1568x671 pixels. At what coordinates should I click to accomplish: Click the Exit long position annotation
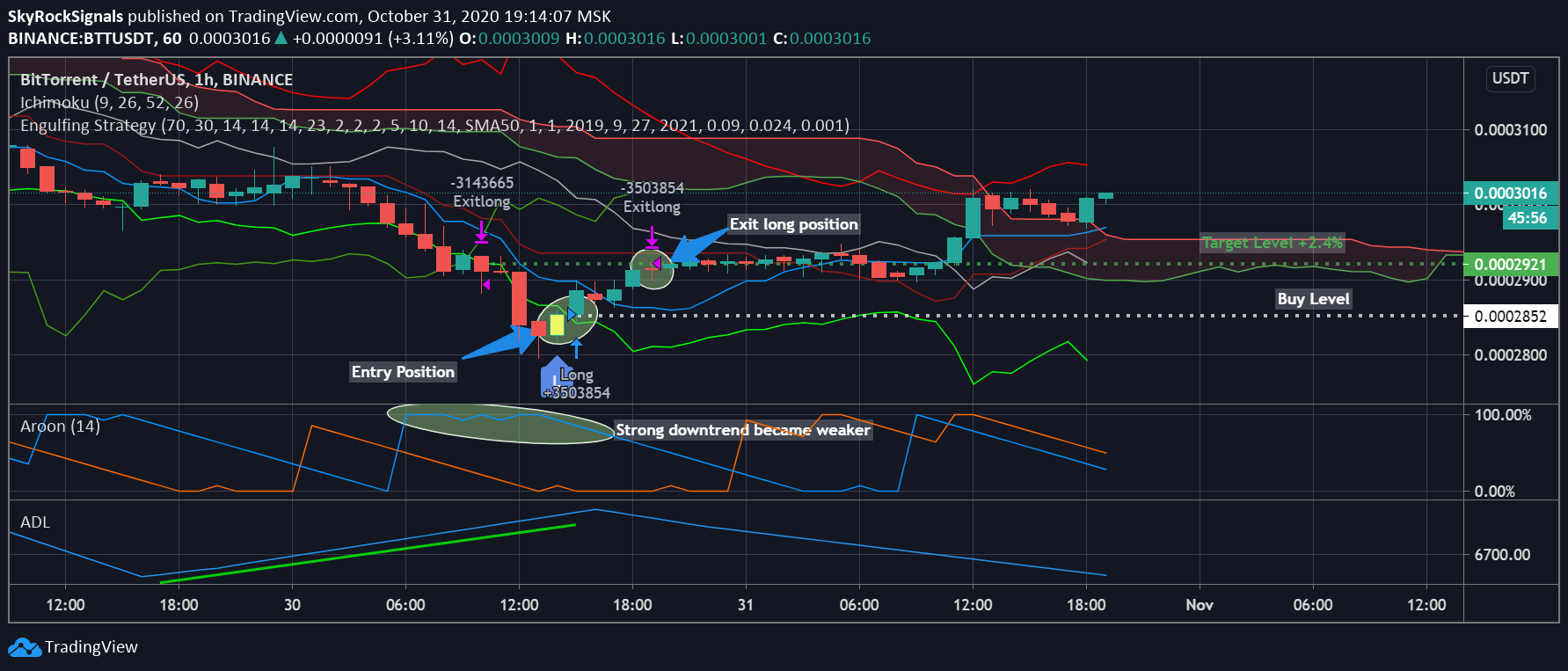pyautogui.click(x=793, y=224)
